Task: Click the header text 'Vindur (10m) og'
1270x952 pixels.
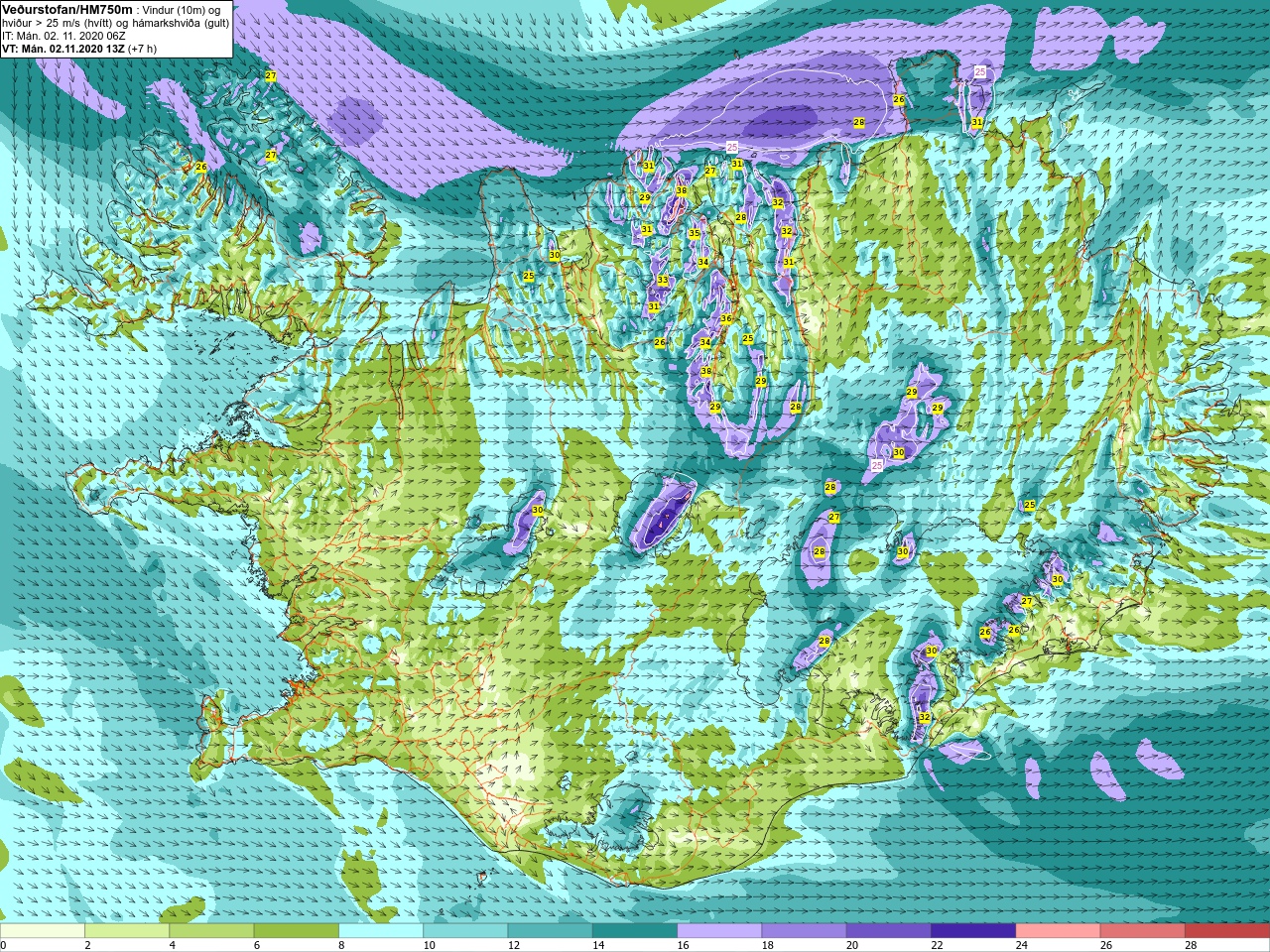Action: (x=183, y=10)
